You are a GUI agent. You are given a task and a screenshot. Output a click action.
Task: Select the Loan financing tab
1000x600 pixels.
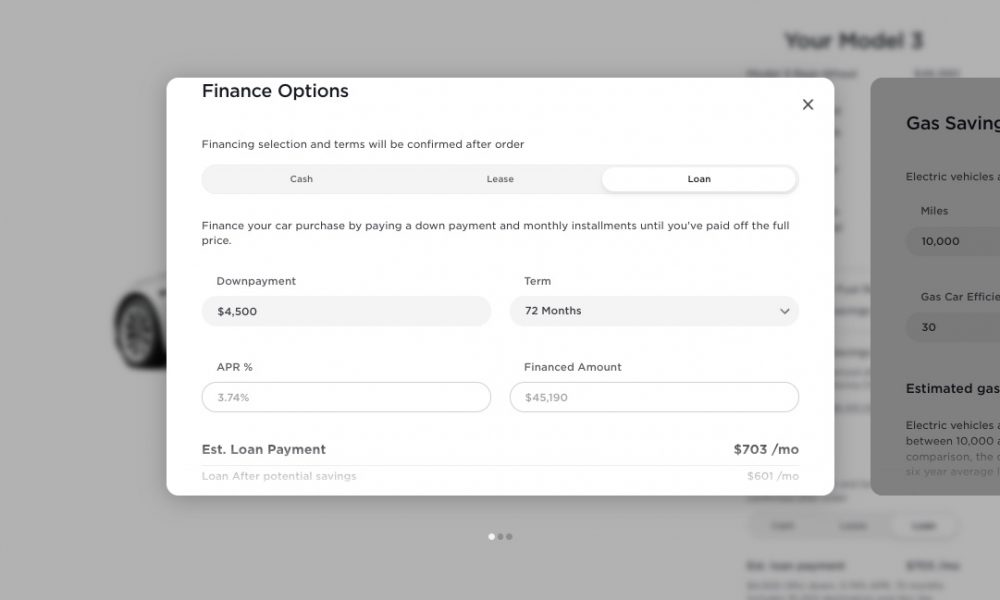coord(699,179)
